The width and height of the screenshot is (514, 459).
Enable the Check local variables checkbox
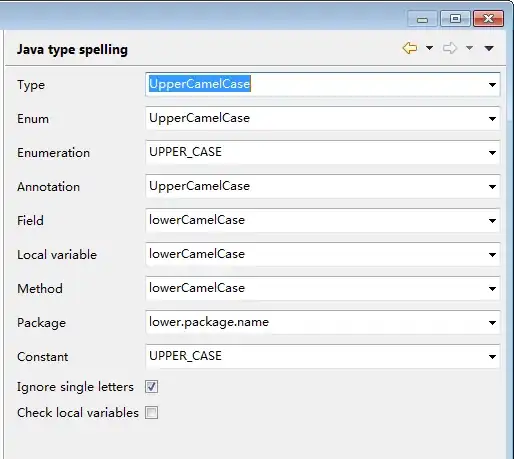click(x=151, y=413)
